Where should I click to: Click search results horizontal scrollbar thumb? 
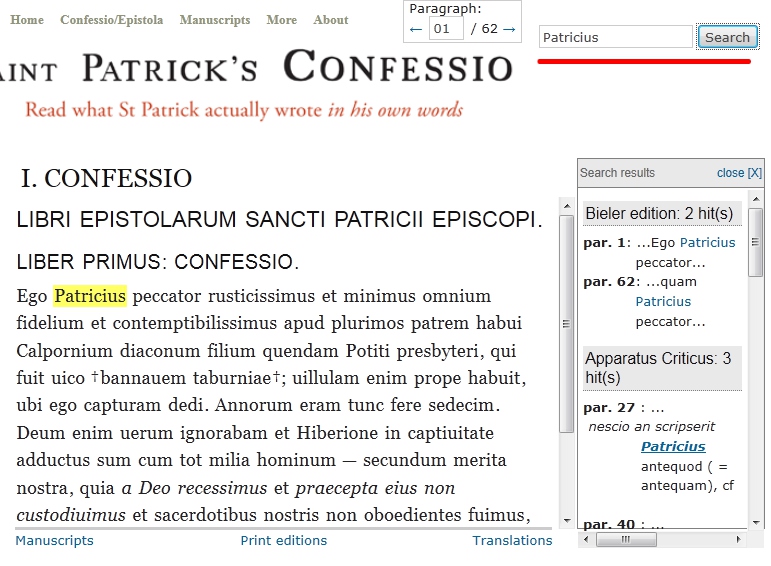click(626, 539)
